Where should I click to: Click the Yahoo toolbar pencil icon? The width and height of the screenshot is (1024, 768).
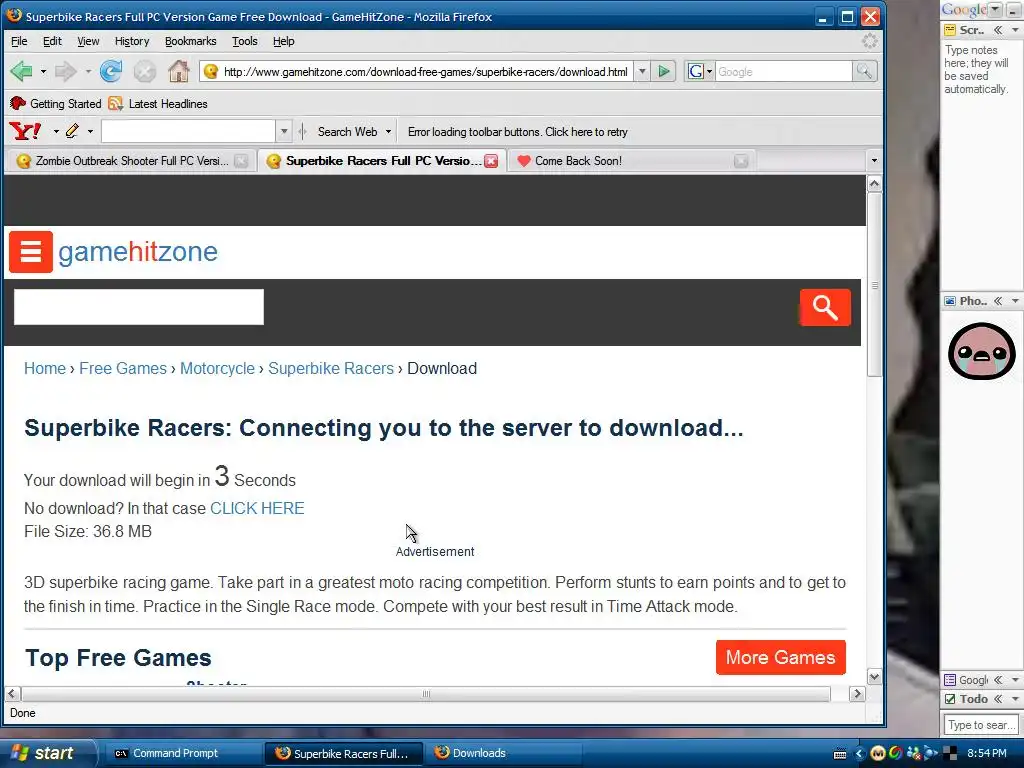pyautogui.click(x=72, y=131)
